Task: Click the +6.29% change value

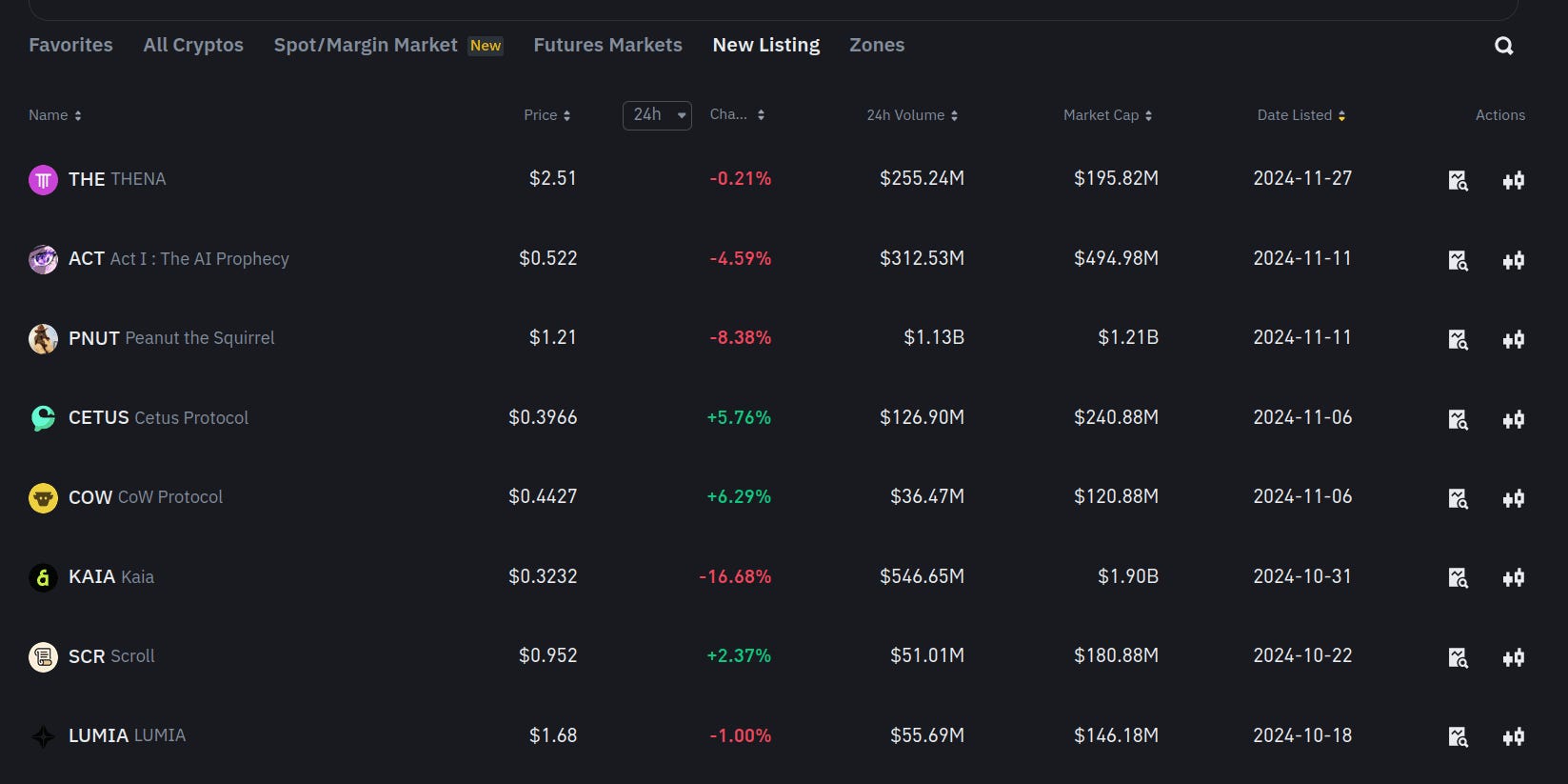Action: 739,496
